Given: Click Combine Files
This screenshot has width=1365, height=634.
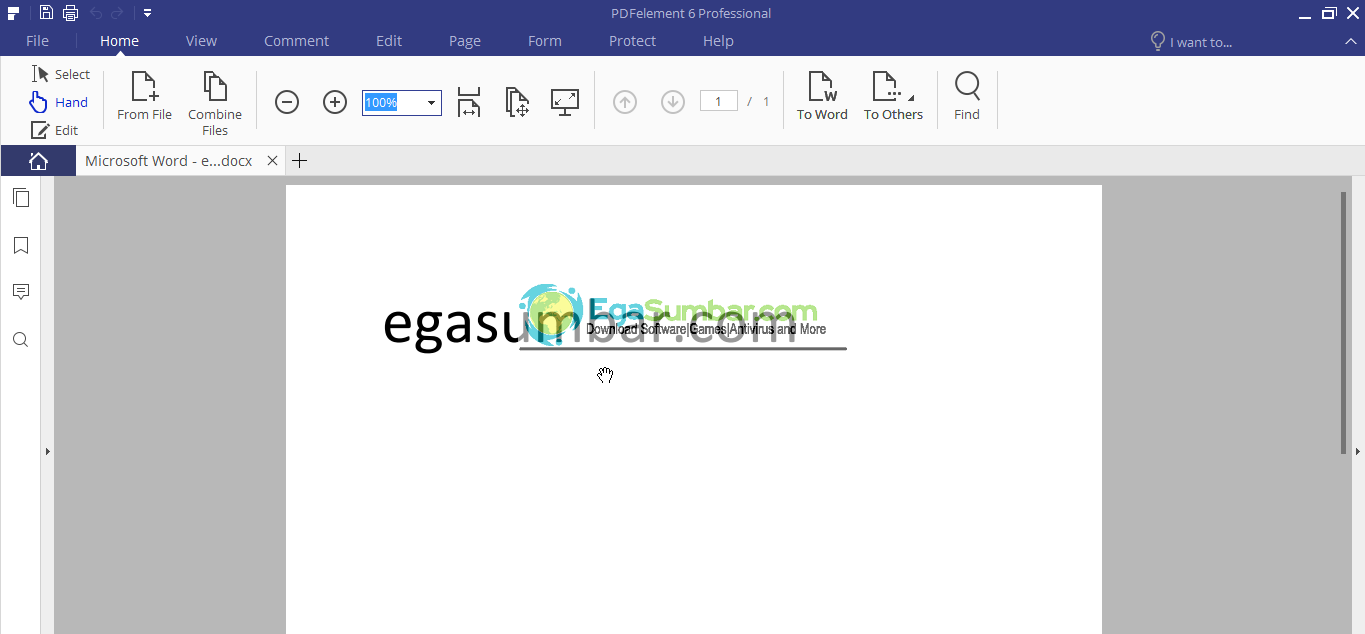Looking at the screenshot, I should (215, 103).
